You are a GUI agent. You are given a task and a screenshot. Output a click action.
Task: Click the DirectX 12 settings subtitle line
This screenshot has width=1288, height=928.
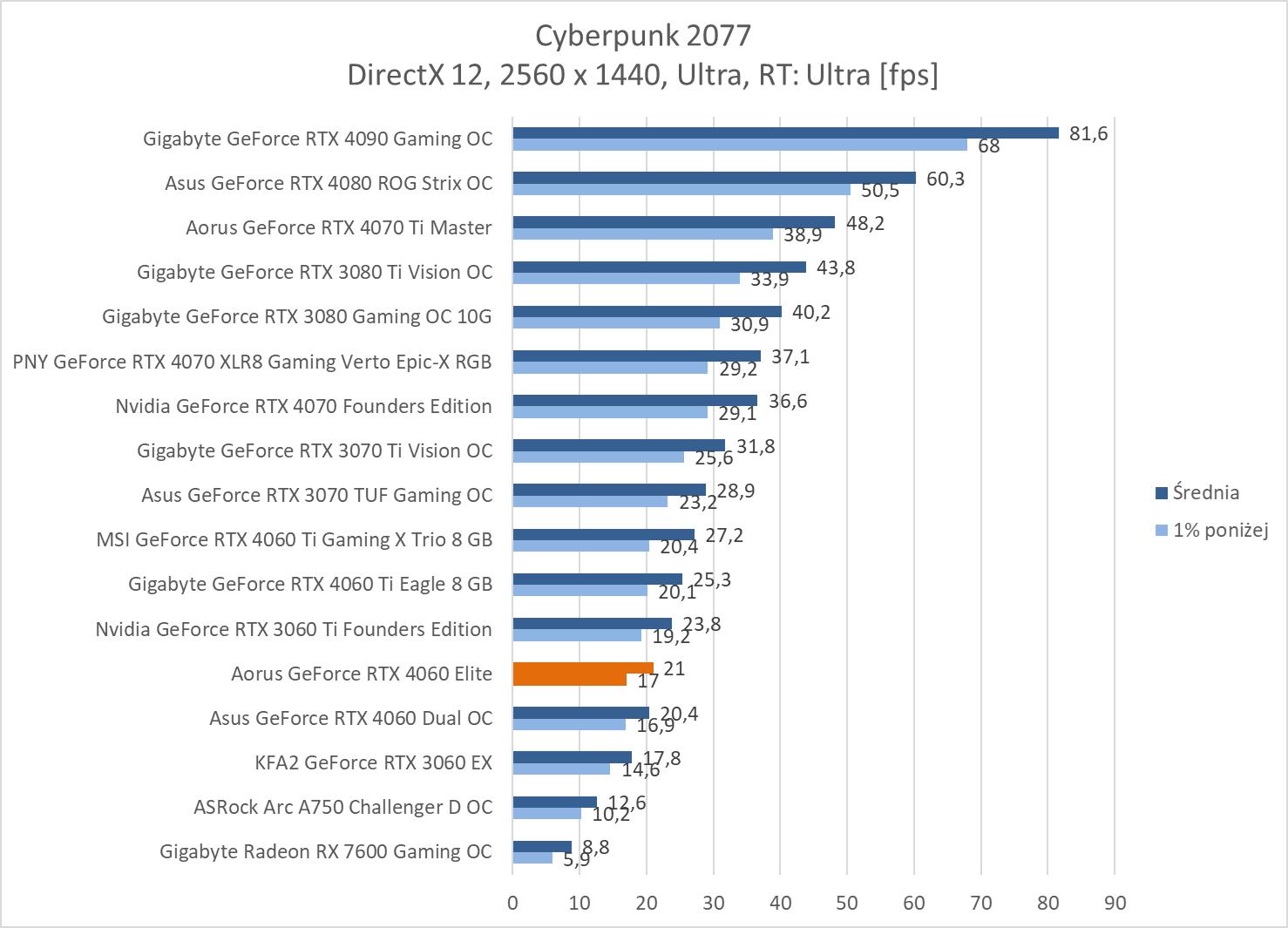pyautogui.click(x=642, y=75)
